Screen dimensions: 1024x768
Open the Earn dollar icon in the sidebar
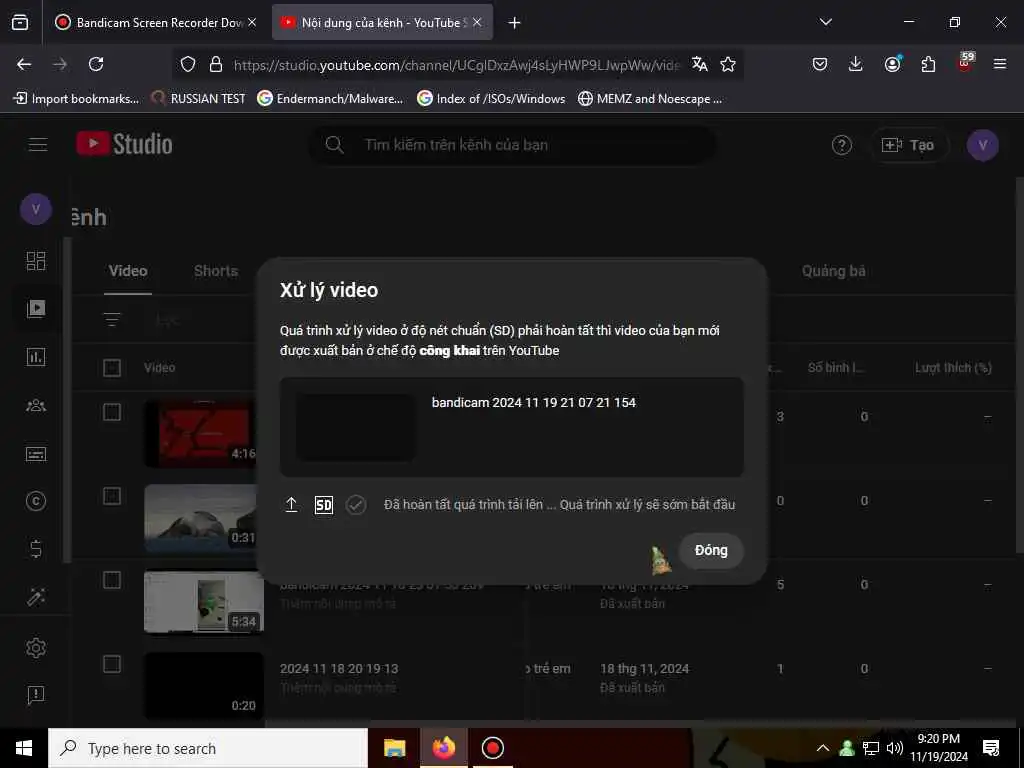click(36, 549)
